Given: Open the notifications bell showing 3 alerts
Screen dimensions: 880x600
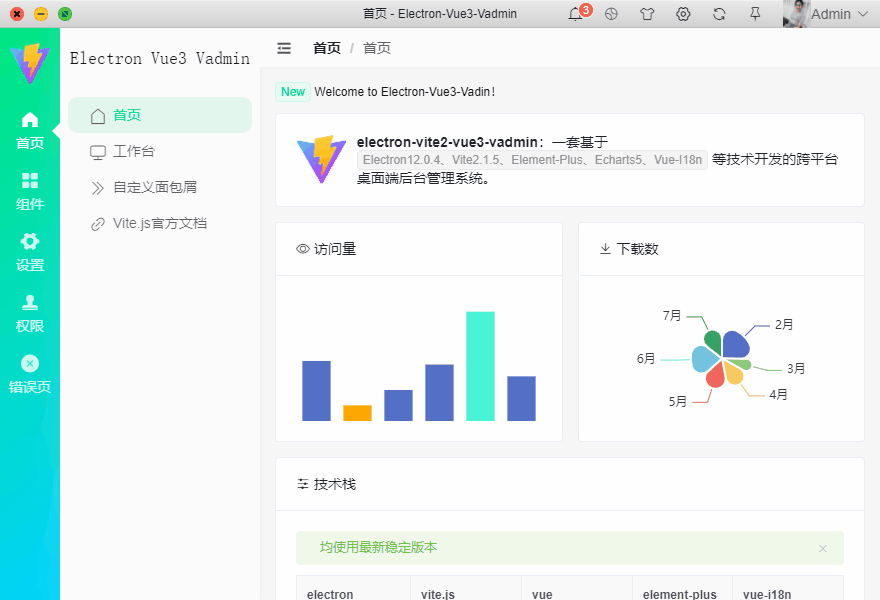Looking at the screenshot, I should [x=573, y=14].
